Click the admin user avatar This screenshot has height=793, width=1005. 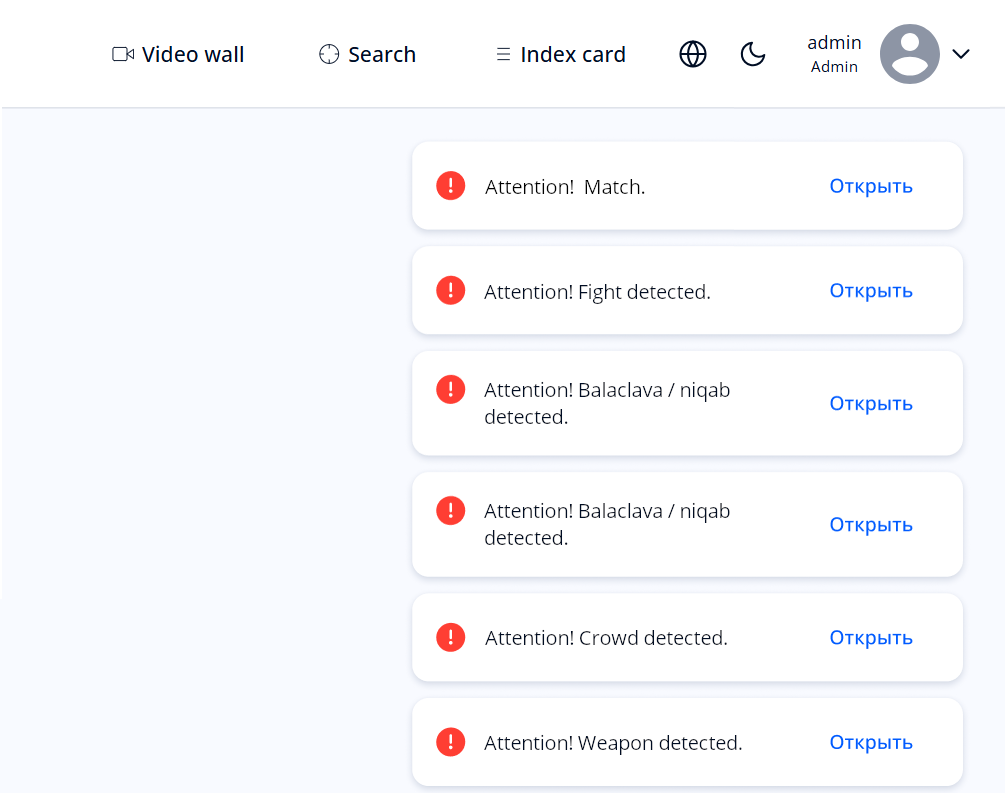(x=909, y=54)
